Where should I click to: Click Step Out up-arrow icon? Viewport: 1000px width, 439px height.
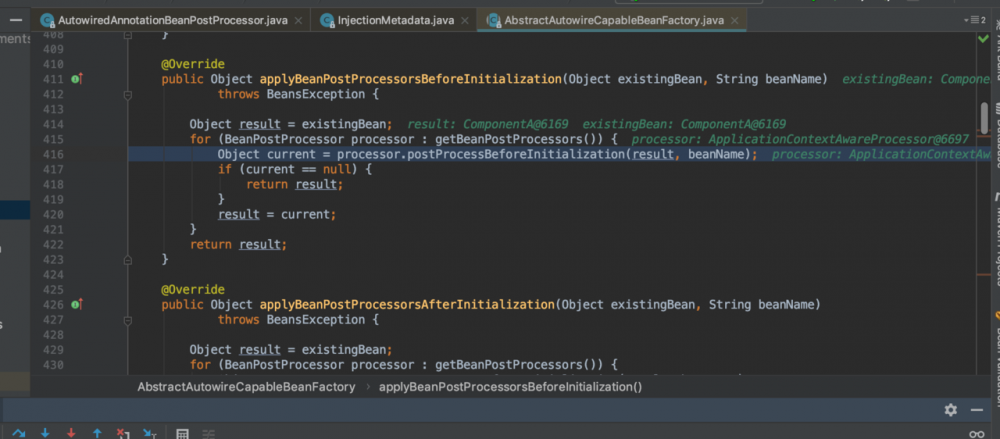(x=97, y=433)
